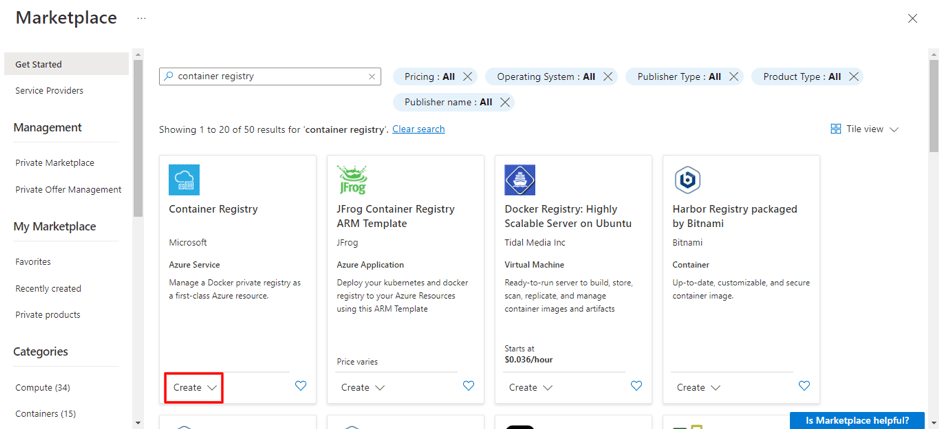
Task: Open JFrog Container Registry ARM Template title
Action: [x=396, y=216]
